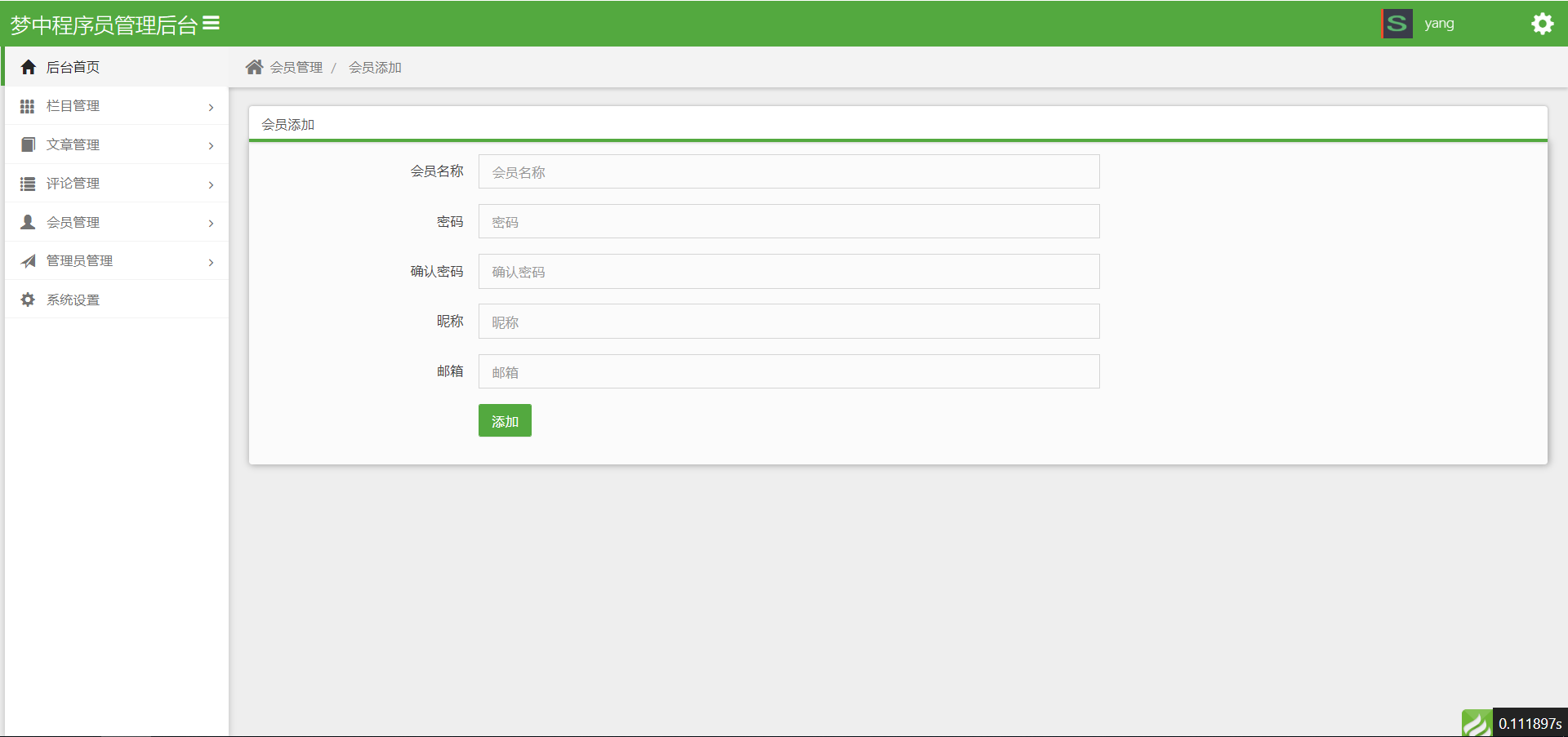Focus the 昵称 input field
The width and height of the screenshot is (1568, 737).
tap(789, 322)
